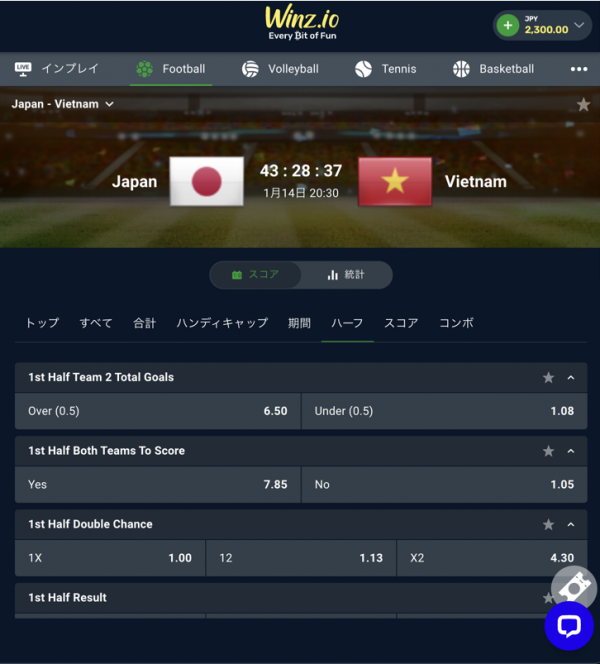The width and height of the screenshot is (600, 664).
Task: Favorite the Japan - Vietnam match star
Action: (x=583, y=104)
